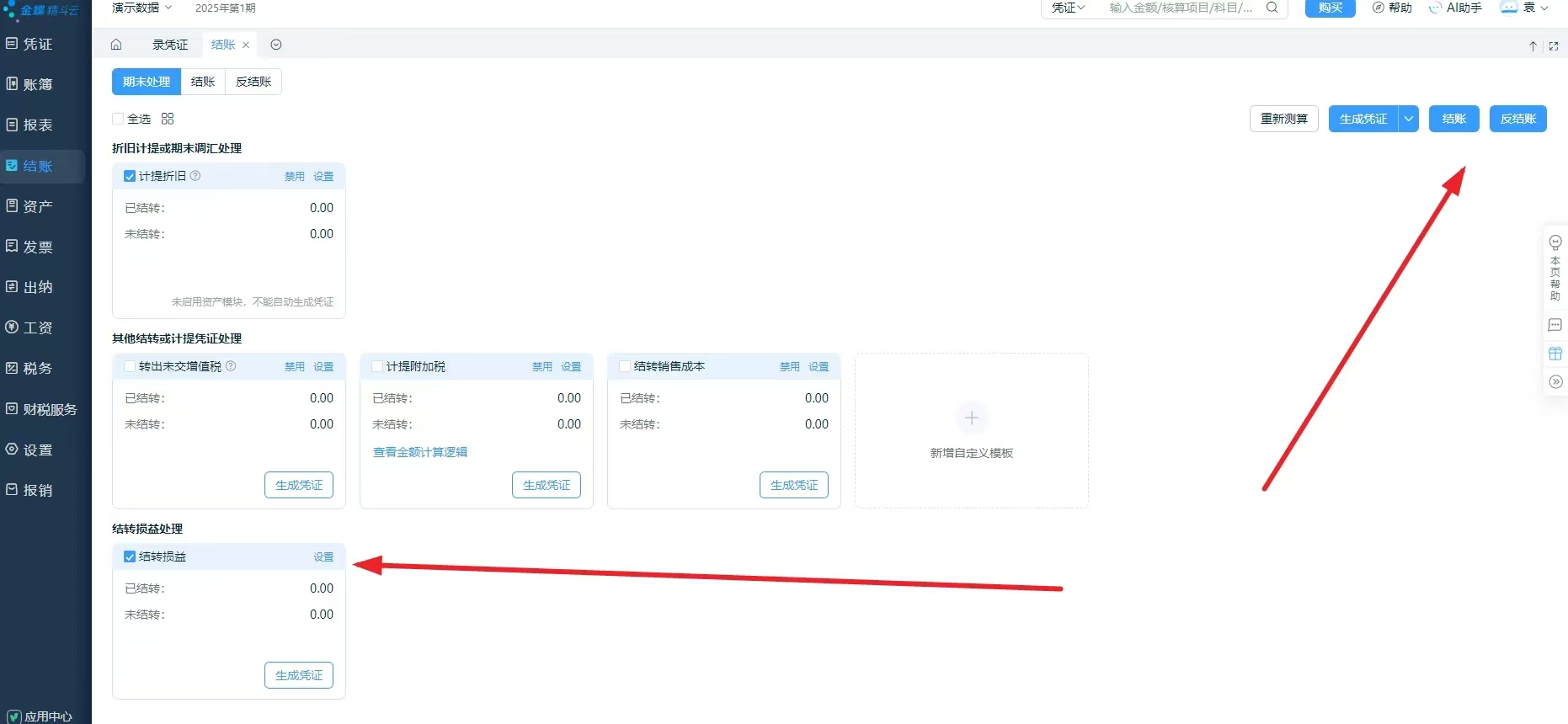1568x724 pixels.
Task: Open the AI助手 assistant
Action: tap(1455, 8)
